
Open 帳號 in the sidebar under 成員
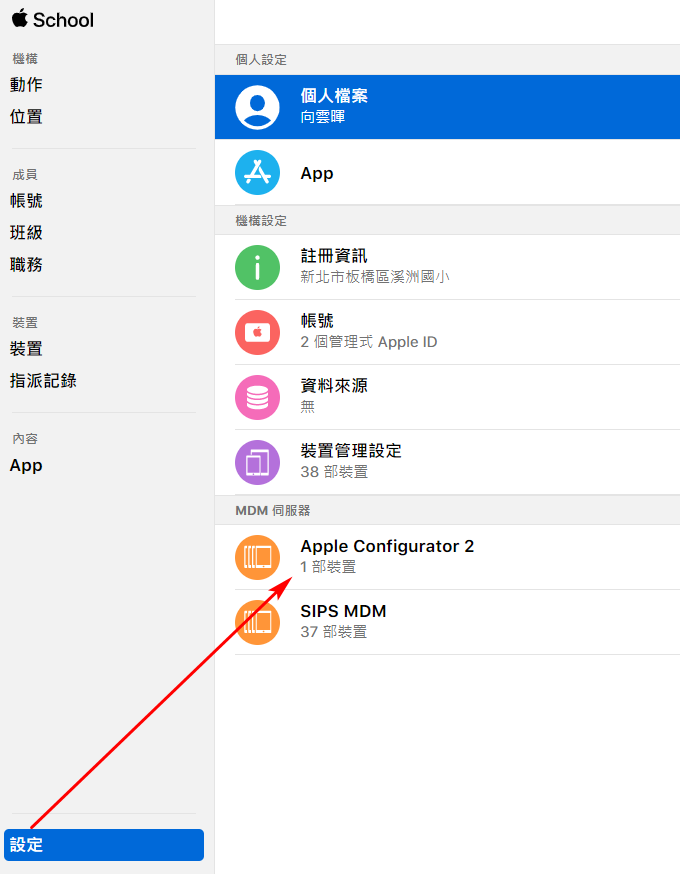[26, 201]
